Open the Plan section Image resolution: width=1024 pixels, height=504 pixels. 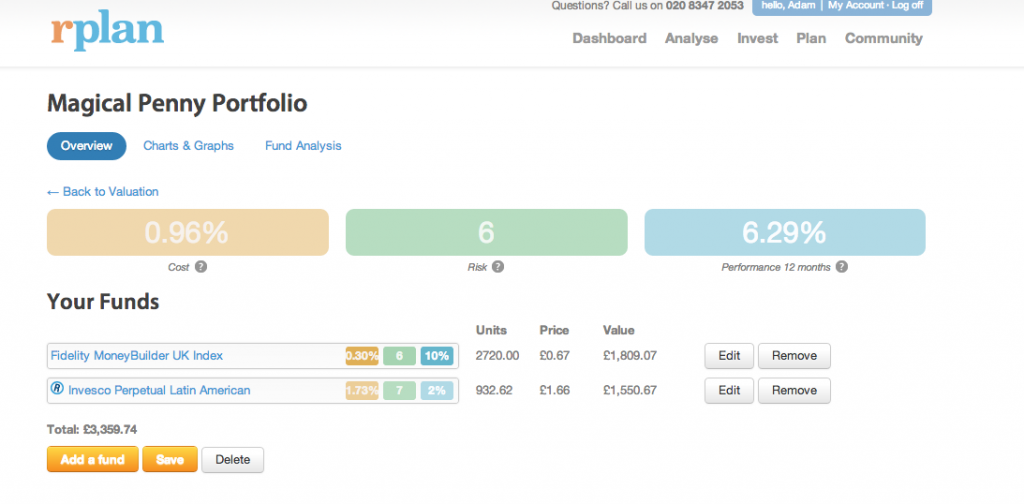tap(811, 39)
